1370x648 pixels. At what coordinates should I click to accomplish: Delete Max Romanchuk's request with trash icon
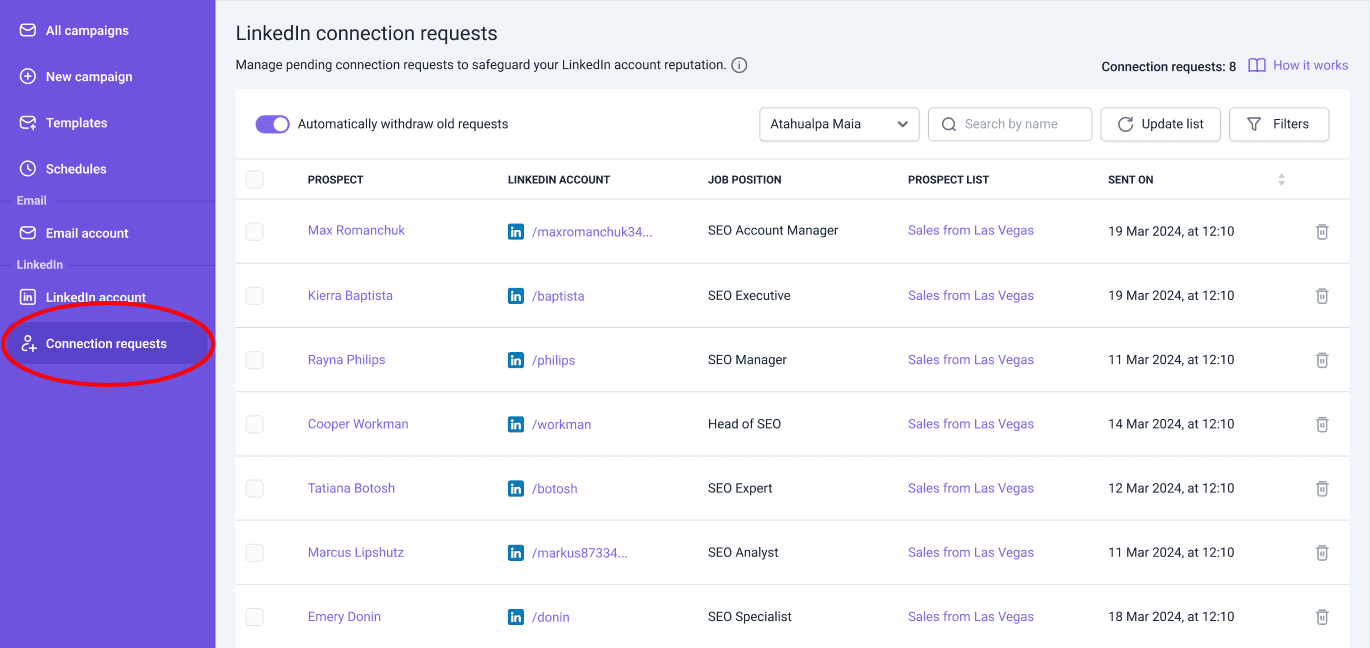(1321, 231)
